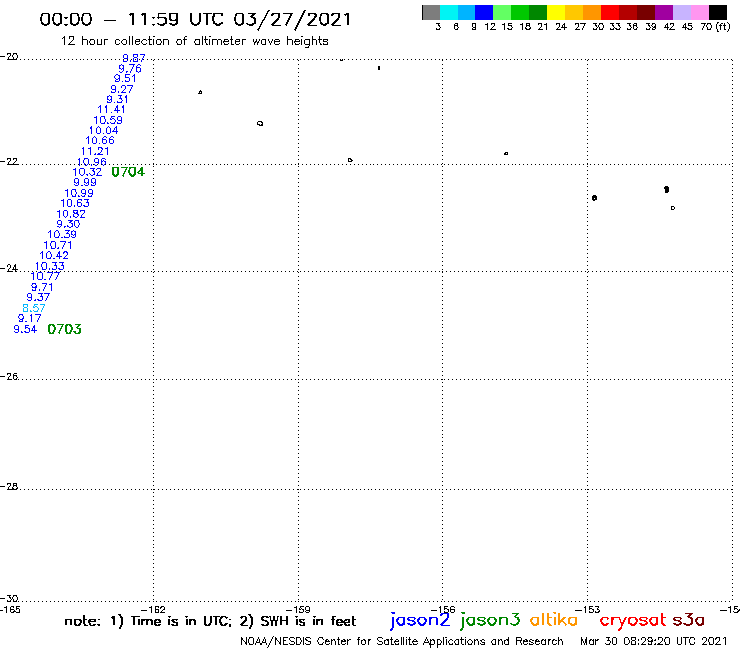
Task: Click the 9.37 measurement
Action: (38, 297)
